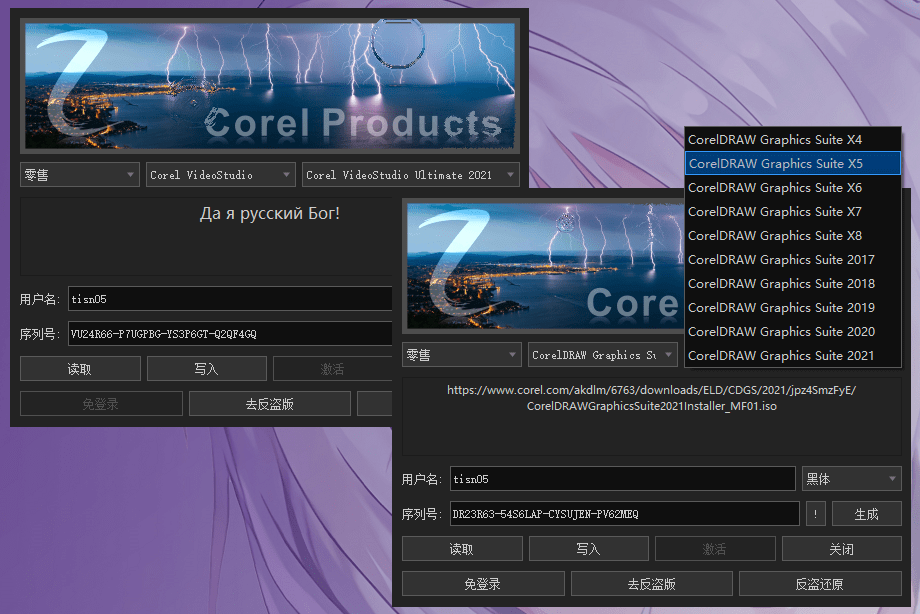The width and height of the screenshot is (920, 614).
Task: Choose CorelDRAW Graphics Suite 2021
Action: click(793, 356)
